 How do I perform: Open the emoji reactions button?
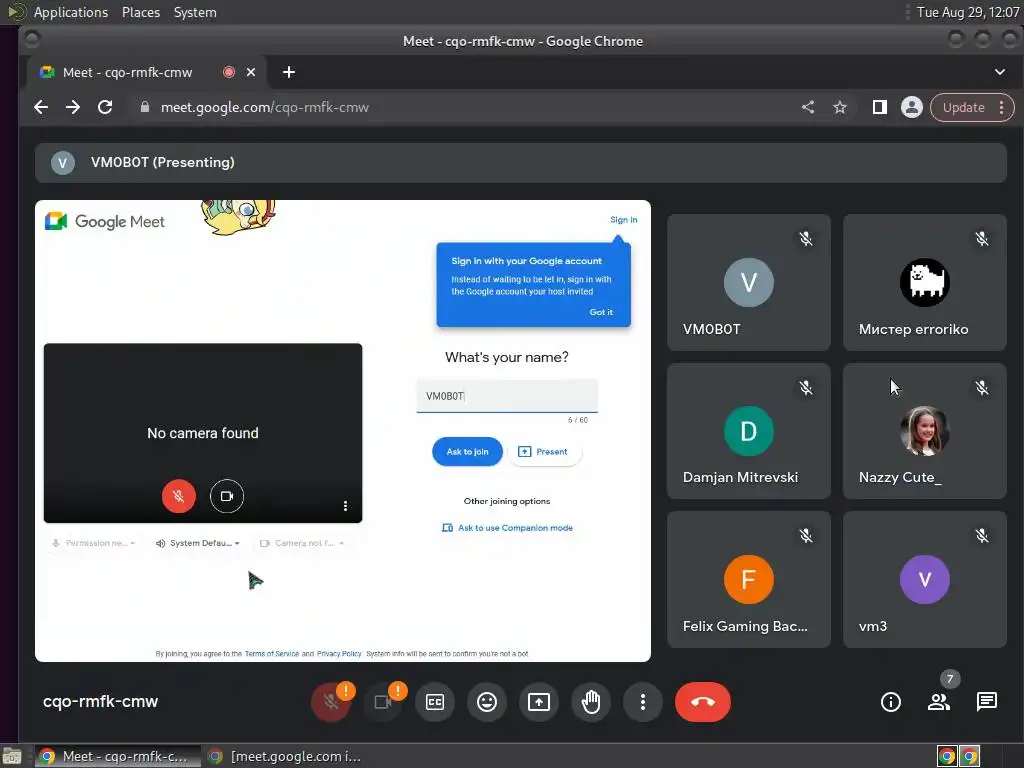click(487, 702)
